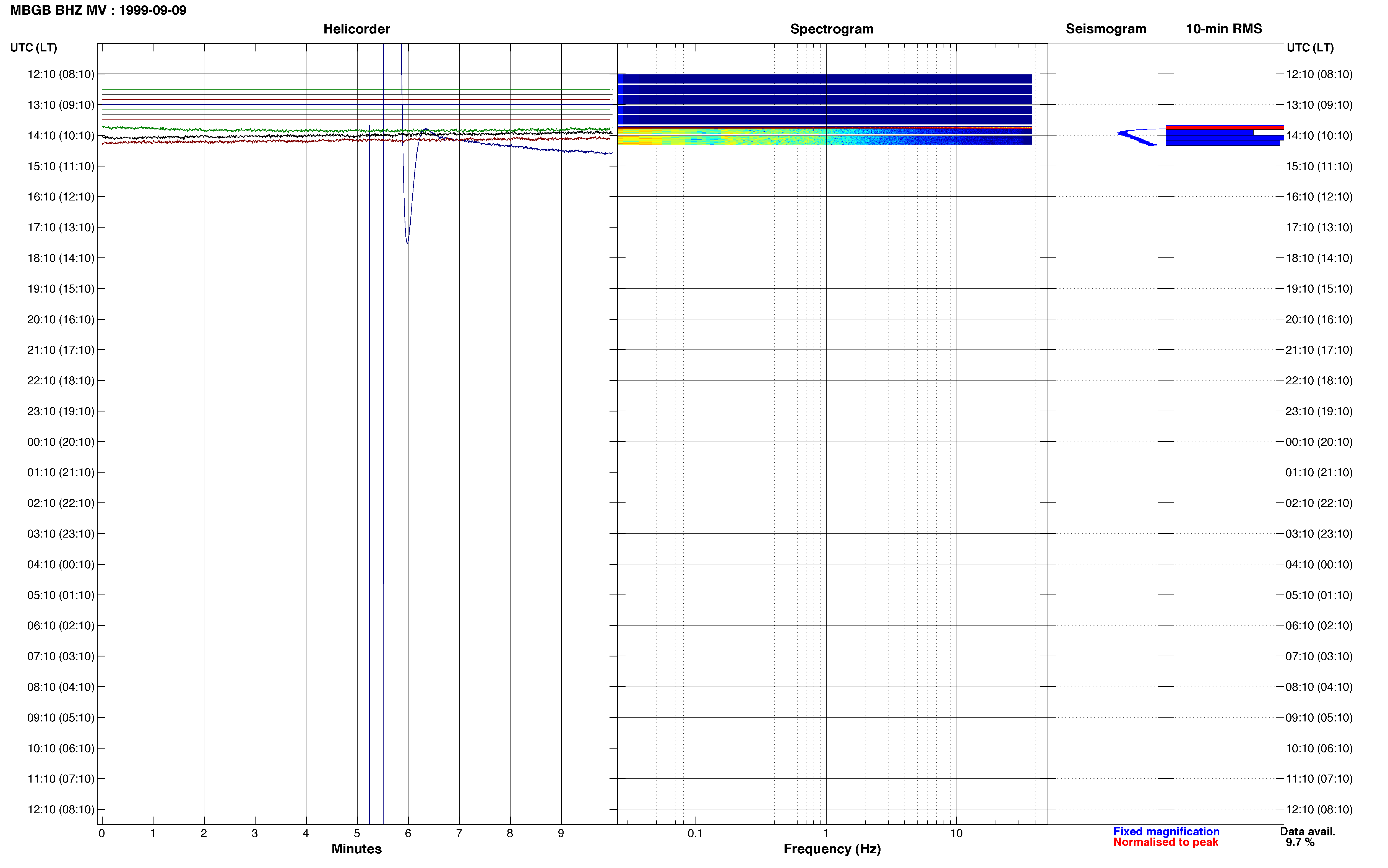1388x868 pixels.
Task: Click the Frequency (Hz) axis label
Action: (832, 848)
